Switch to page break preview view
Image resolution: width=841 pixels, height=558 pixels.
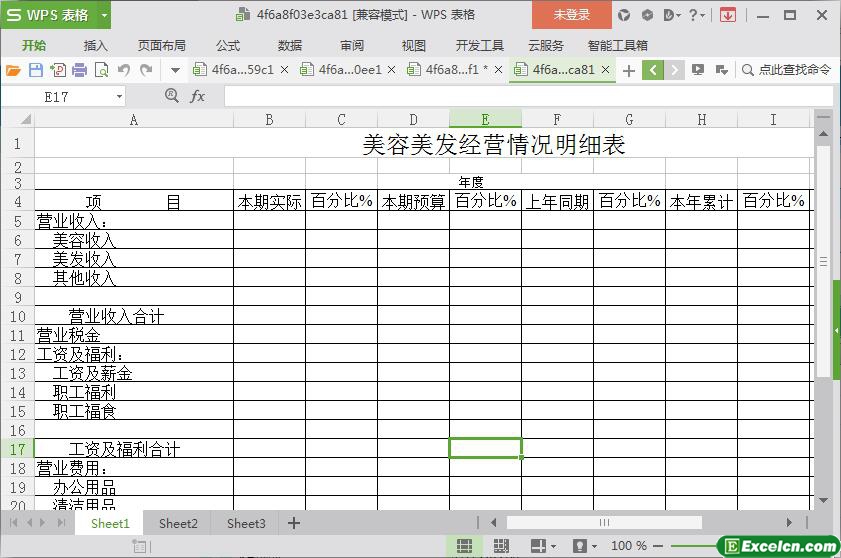[501, 546]
